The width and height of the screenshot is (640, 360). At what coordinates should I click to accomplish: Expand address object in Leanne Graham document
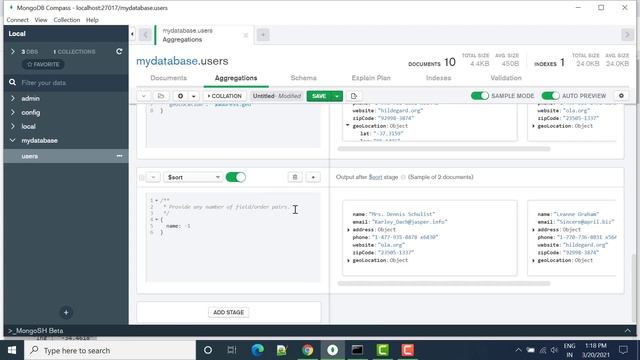coord(533,230)
